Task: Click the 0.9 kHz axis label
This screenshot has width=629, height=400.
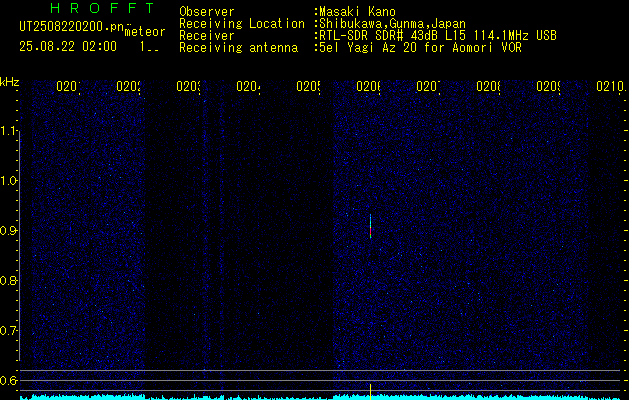Action: [7, 231]
